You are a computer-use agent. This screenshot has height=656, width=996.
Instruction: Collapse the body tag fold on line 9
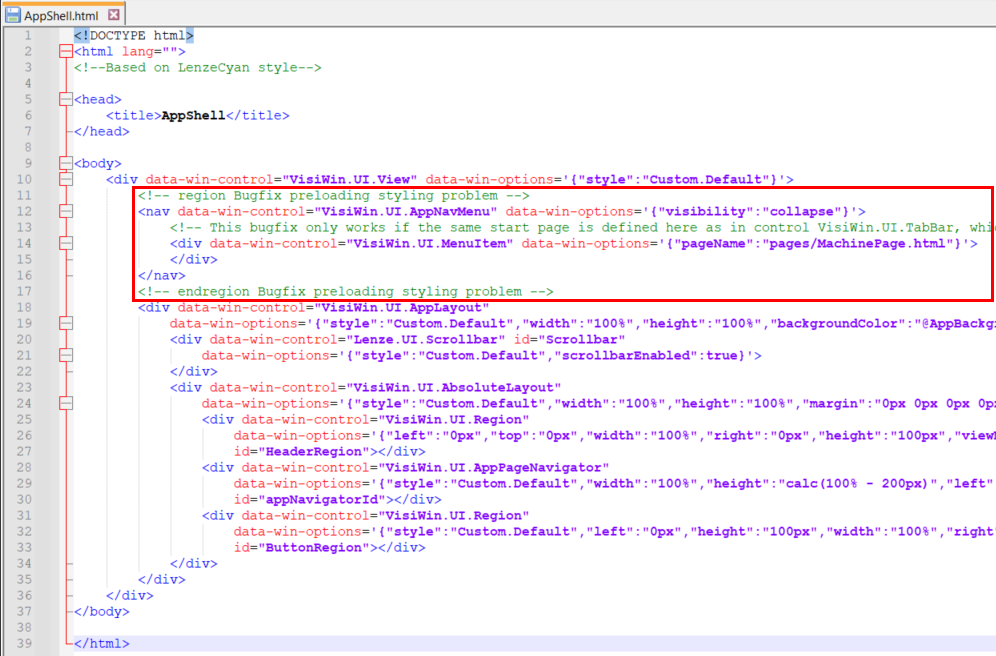tap(66, 164)
